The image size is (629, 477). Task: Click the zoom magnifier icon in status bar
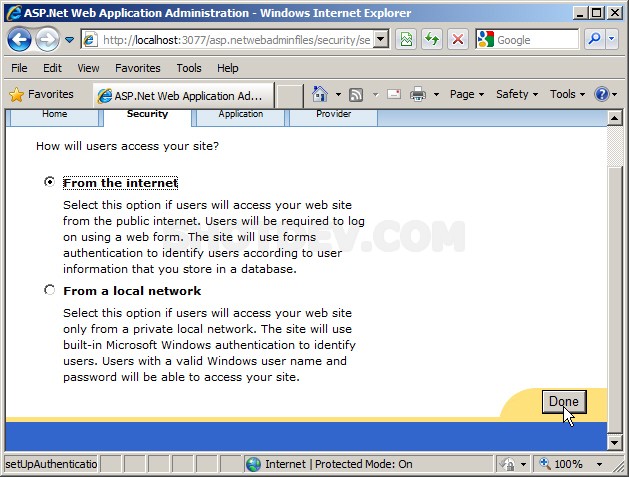[x=544, y=464]
